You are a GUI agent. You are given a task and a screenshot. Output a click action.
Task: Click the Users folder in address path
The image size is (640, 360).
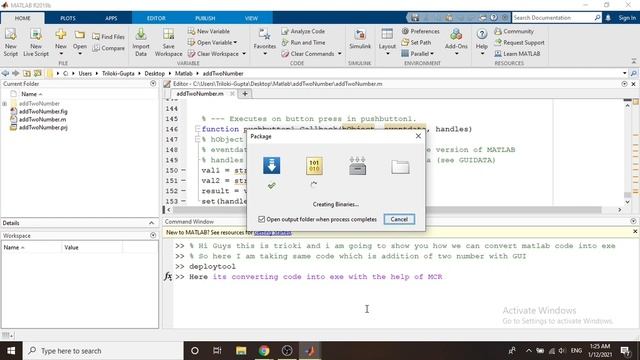[x=85, y=73]
